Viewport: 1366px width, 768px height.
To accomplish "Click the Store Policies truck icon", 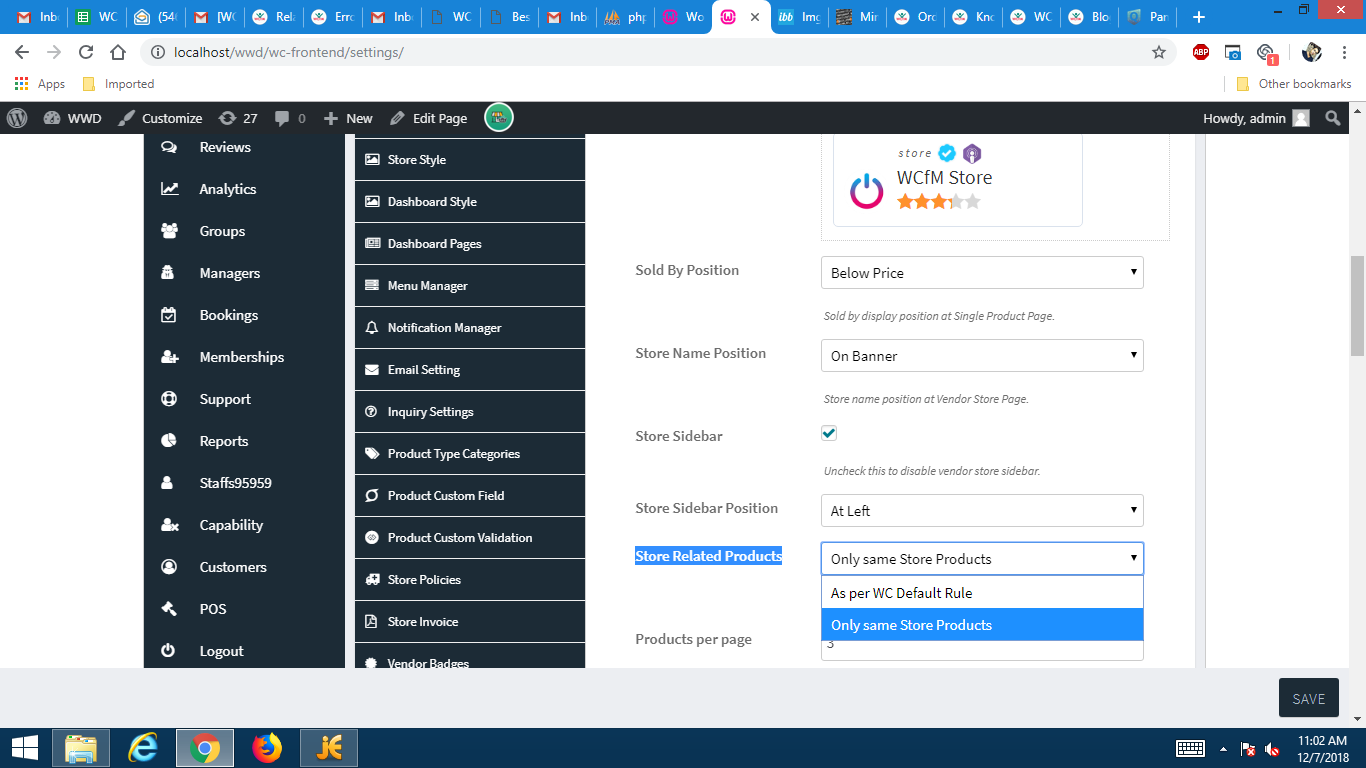I will tap(372, 580).
